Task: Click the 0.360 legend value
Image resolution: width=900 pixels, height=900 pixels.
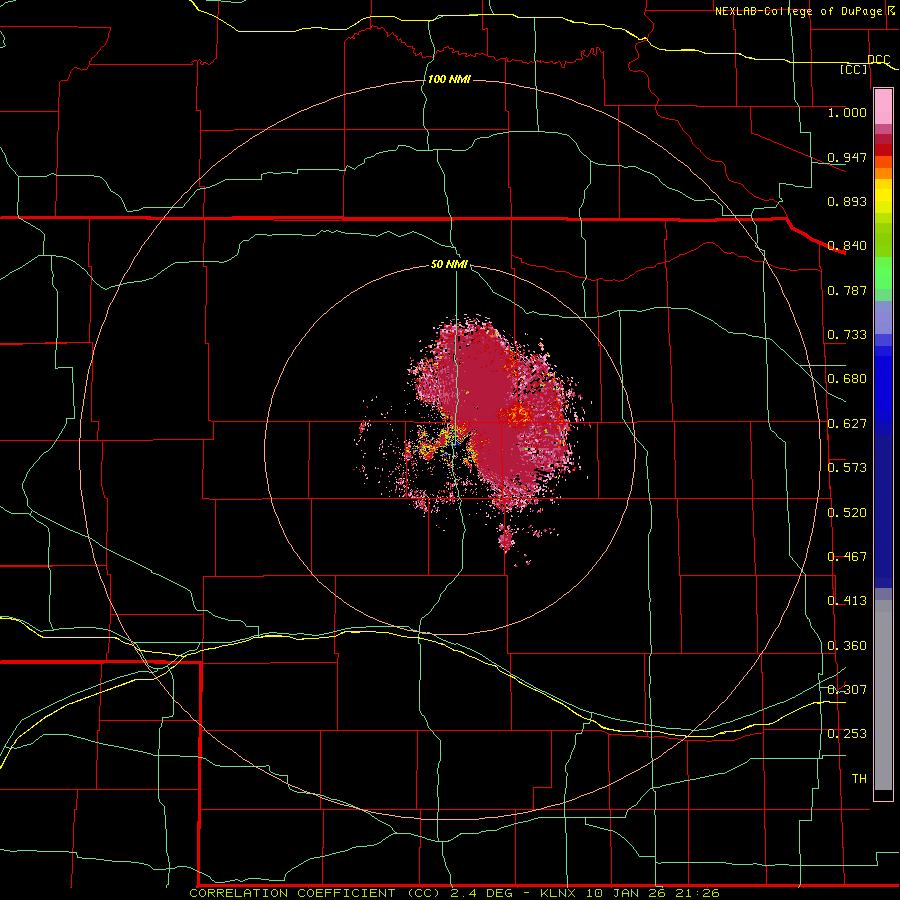Action: pyautogui.click(x=847, y=646)
